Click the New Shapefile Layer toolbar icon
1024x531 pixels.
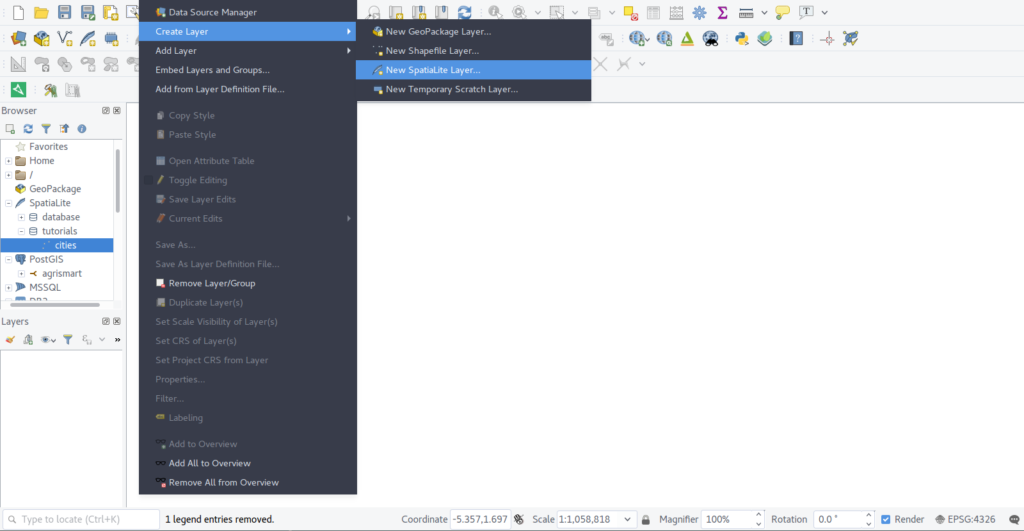tap(65, 39)
